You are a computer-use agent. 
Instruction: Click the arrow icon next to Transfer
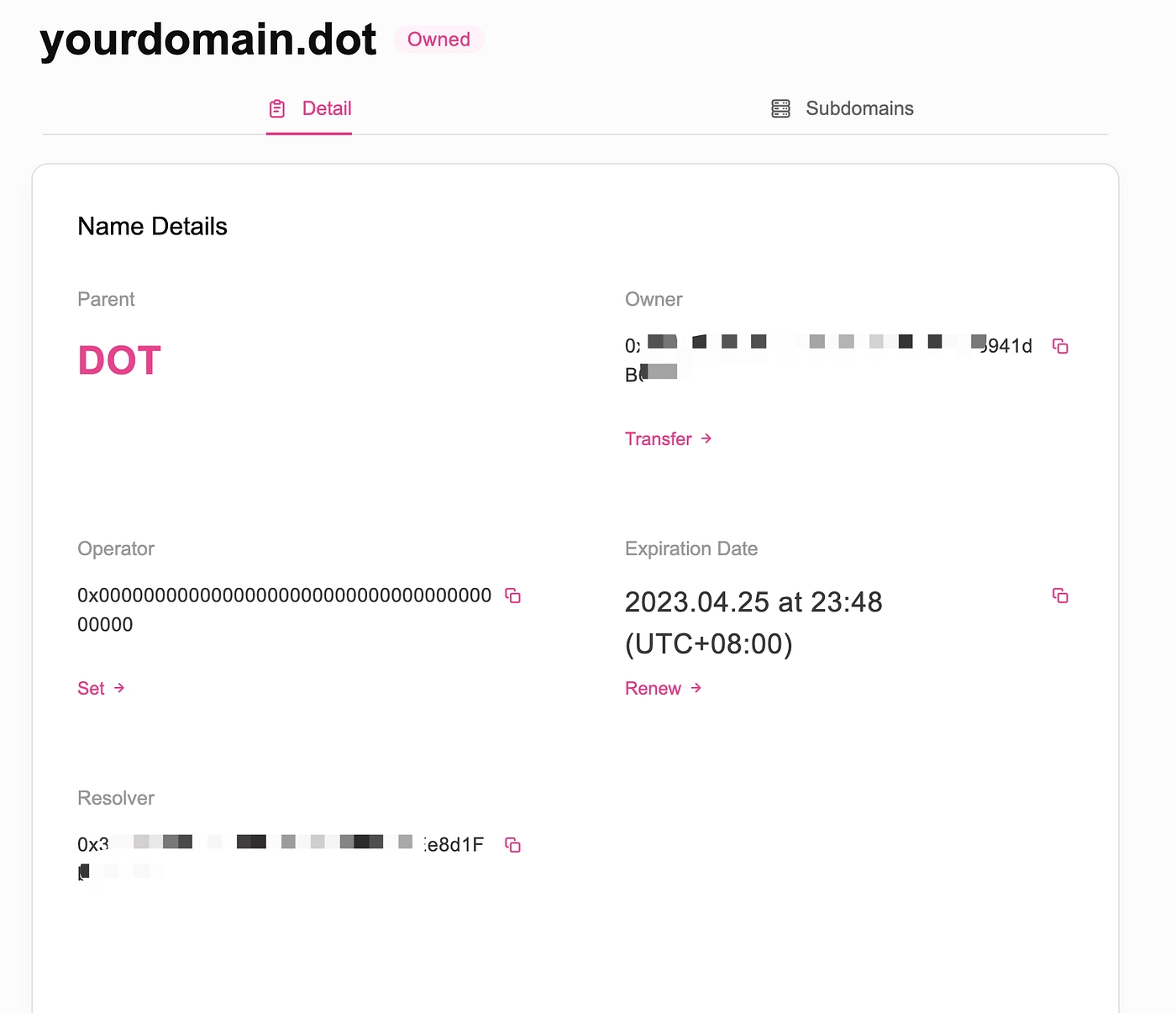coord(706,438)
